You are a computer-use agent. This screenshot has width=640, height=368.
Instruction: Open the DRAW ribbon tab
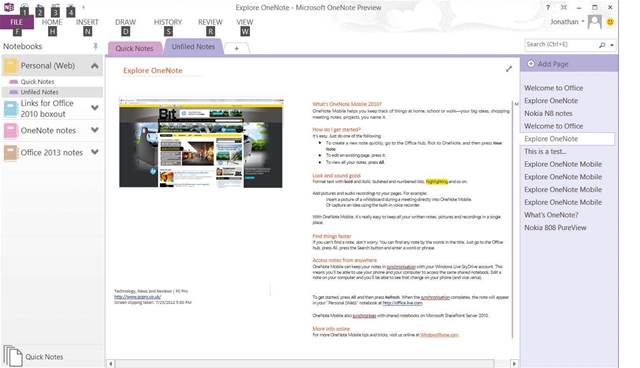click(x=125, y=22)
